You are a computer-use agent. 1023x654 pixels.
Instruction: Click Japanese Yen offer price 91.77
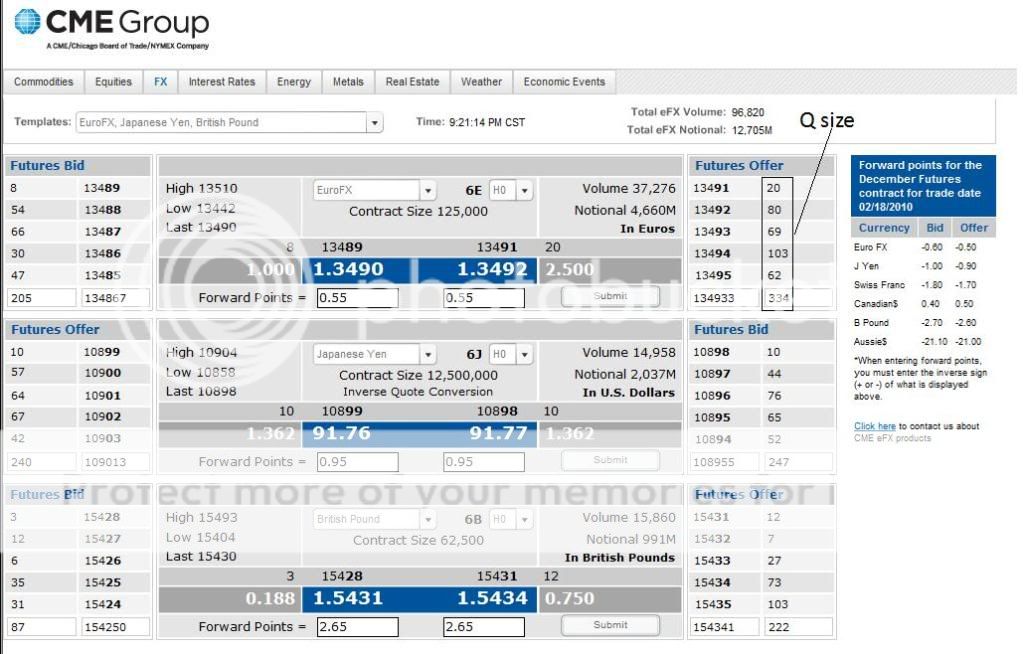(x=498, y=433)
